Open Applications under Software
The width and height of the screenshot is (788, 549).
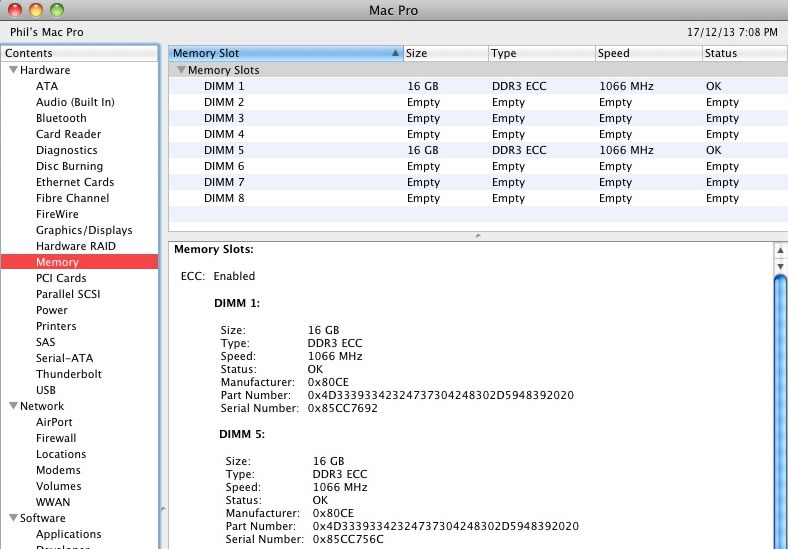(68, 534)
